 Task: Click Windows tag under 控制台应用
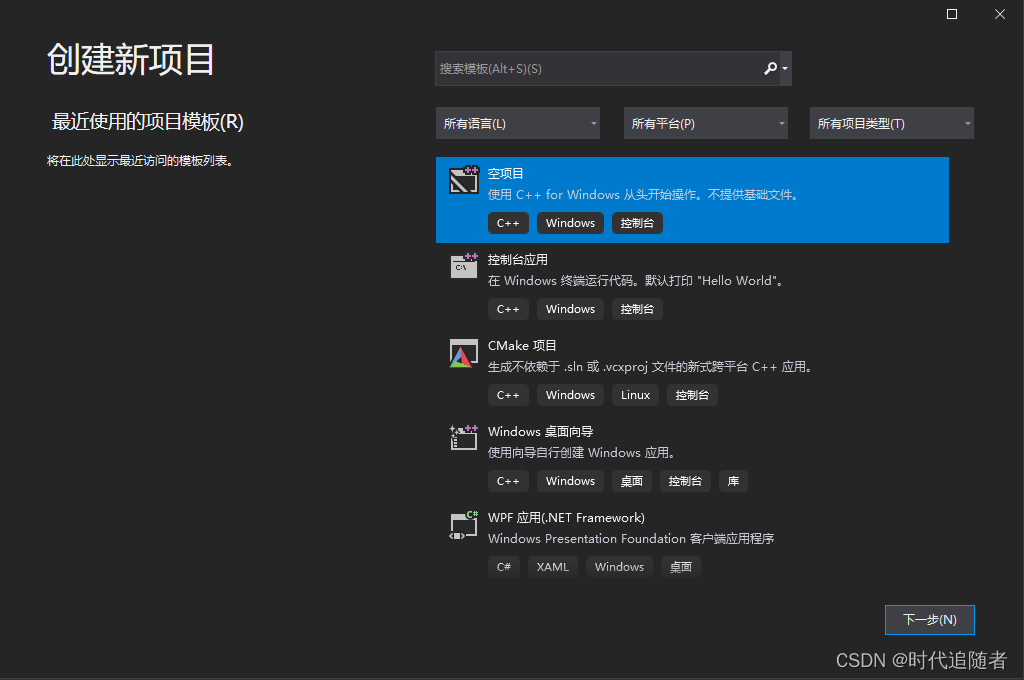pyautogui.click(x=570, y=309)
